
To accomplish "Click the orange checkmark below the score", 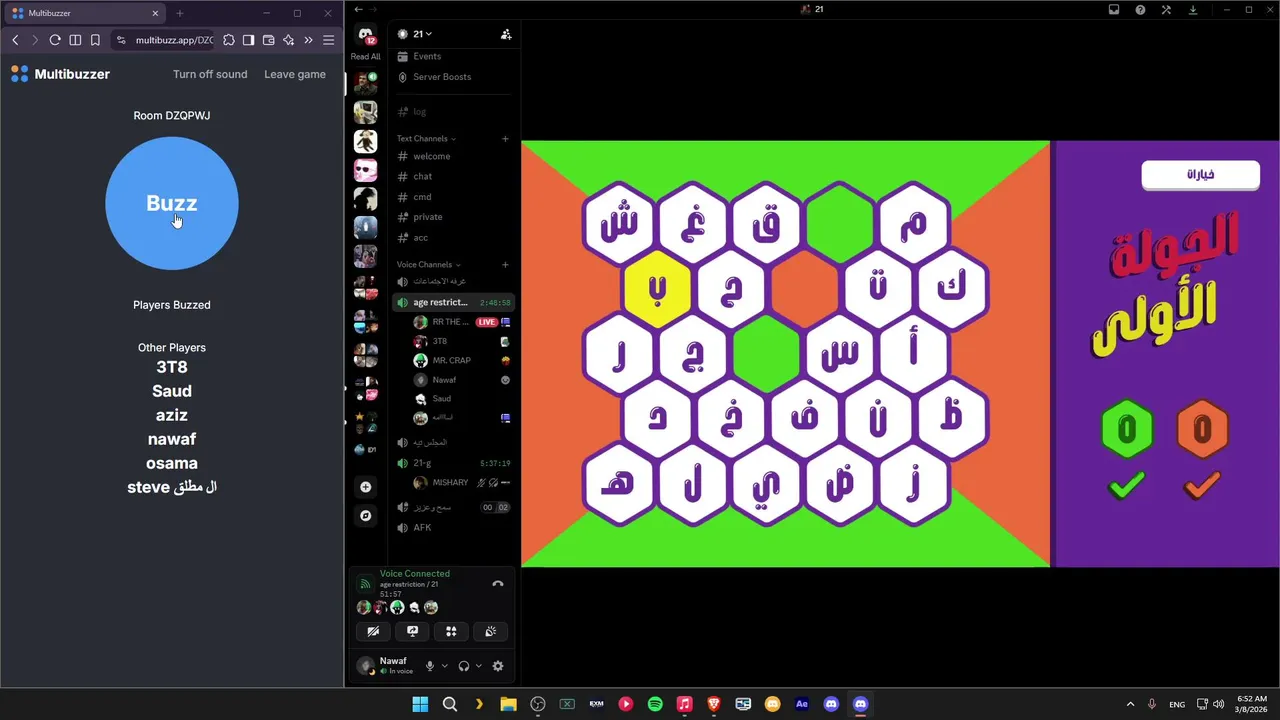I will [1203, 487].
